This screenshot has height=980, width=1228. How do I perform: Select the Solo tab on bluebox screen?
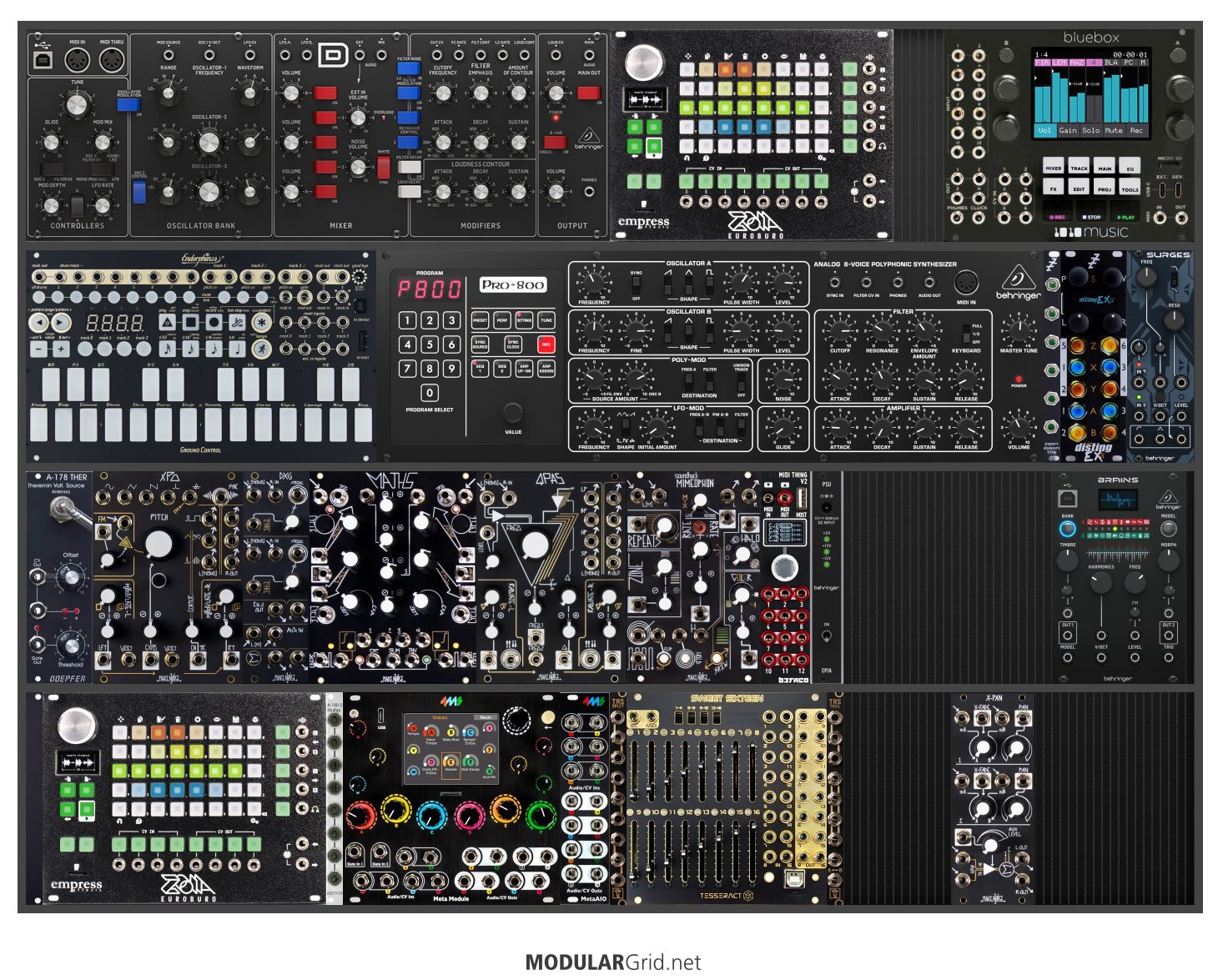tap(1090, 130)
